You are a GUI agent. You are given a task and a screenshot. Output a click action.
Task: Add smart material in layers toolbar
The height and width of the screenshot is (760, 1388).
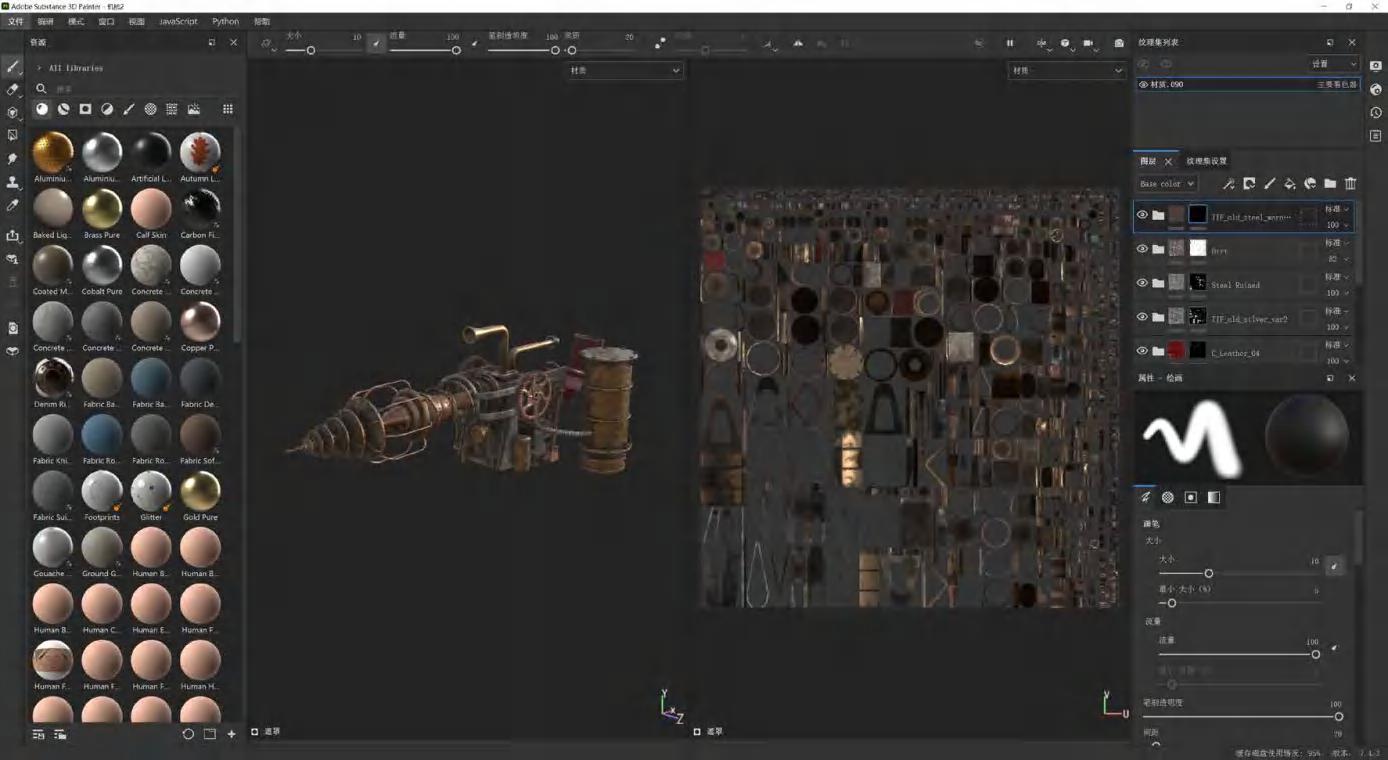tap(1310, 184)
